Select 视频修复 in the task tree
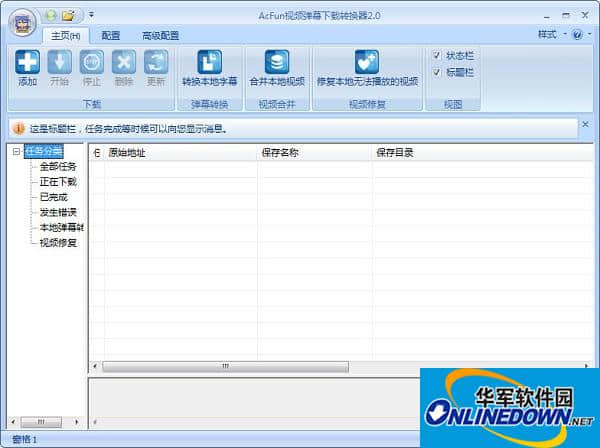600x448 pixels. 58,243
